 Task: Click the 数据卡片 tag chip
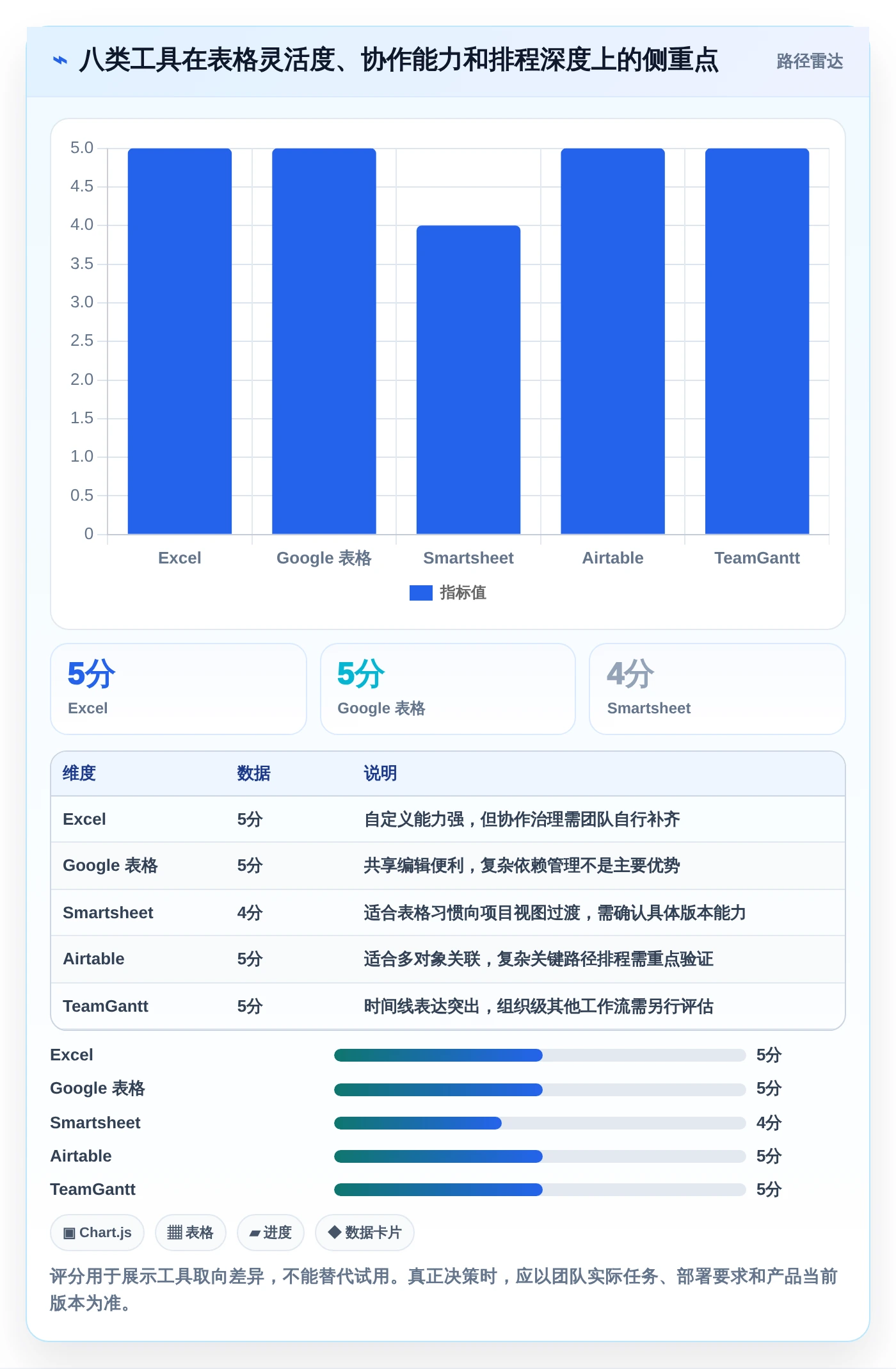pyautogui.click(x=365, y=1233)
